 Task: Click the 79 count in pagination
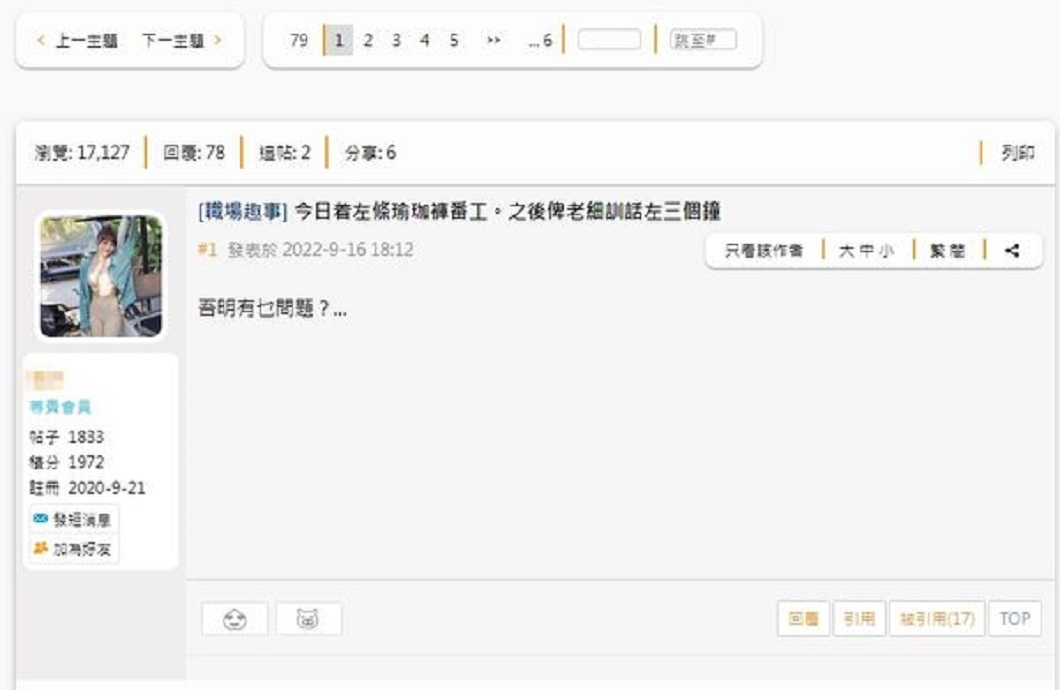pyautogui.click(x=299, y=41)
